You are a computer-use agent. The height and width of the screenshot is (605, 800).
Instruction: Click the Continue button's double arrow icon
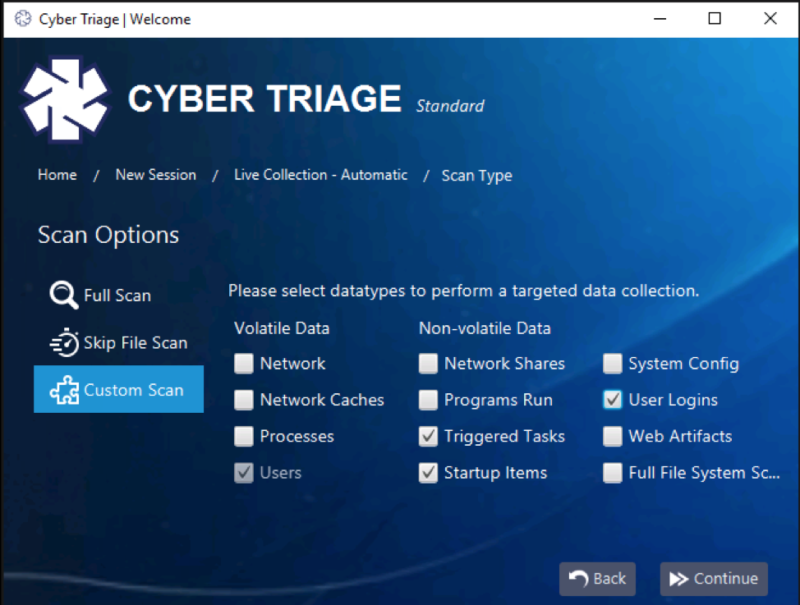point(679,579)
